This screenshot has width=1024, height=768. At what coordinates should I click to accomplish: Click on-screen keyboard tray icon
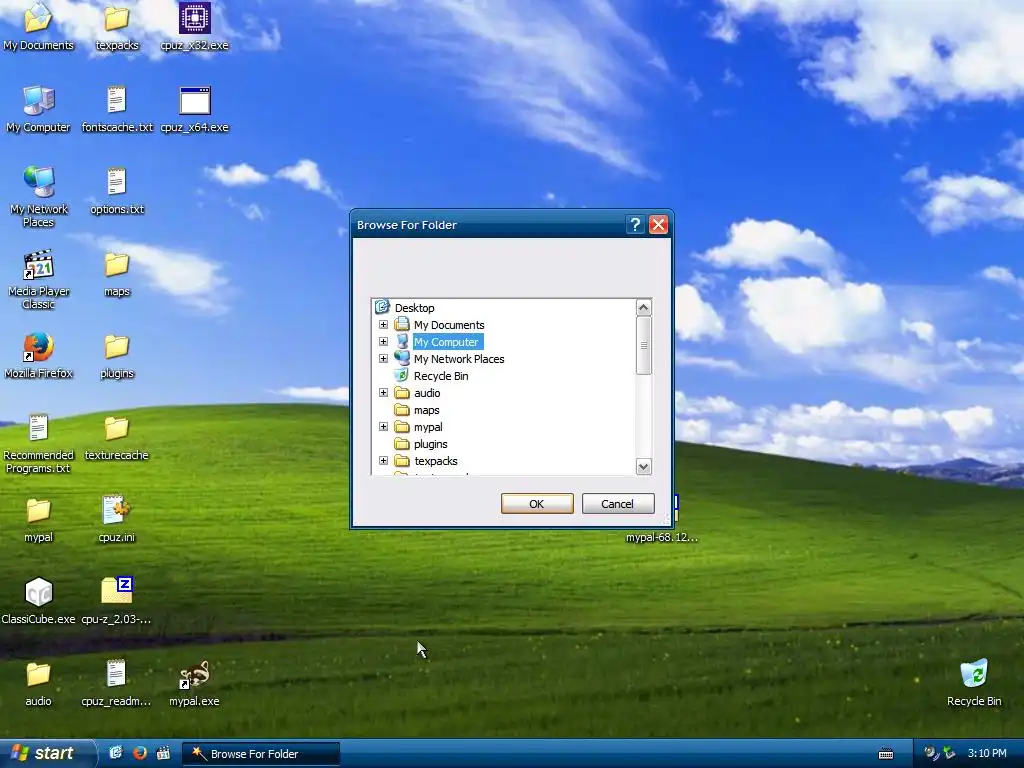tap(886, 754)
